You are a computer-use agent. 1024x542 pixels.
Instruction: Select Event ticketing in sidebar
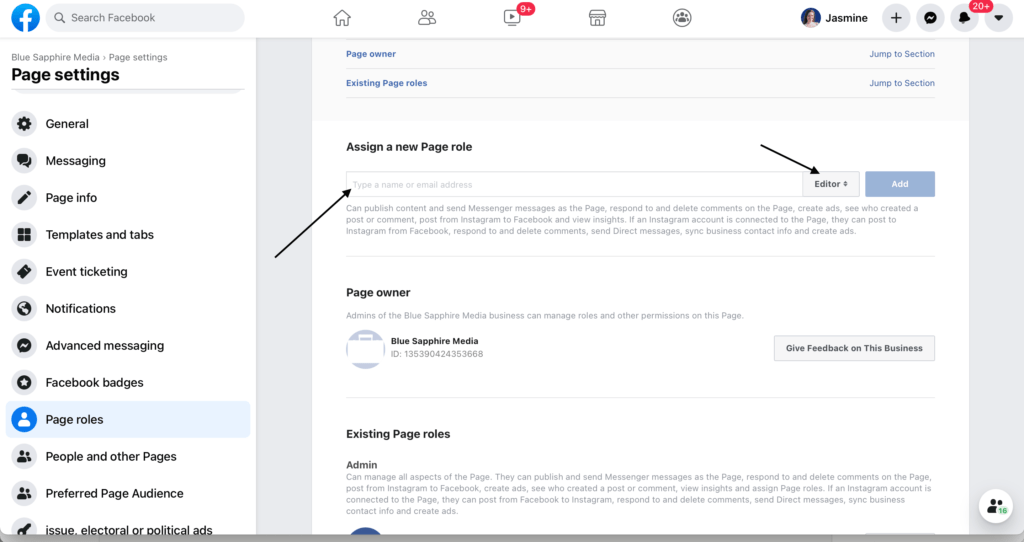(x=128, y=272)
